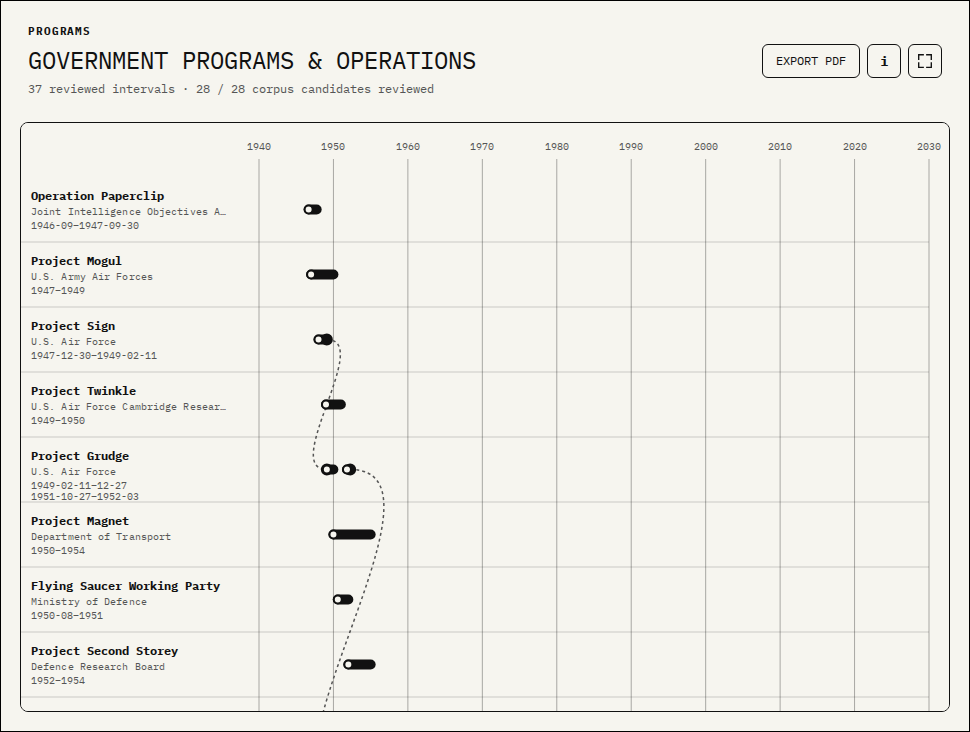Select Project Twinkle timeline bar

coord(333,405)
